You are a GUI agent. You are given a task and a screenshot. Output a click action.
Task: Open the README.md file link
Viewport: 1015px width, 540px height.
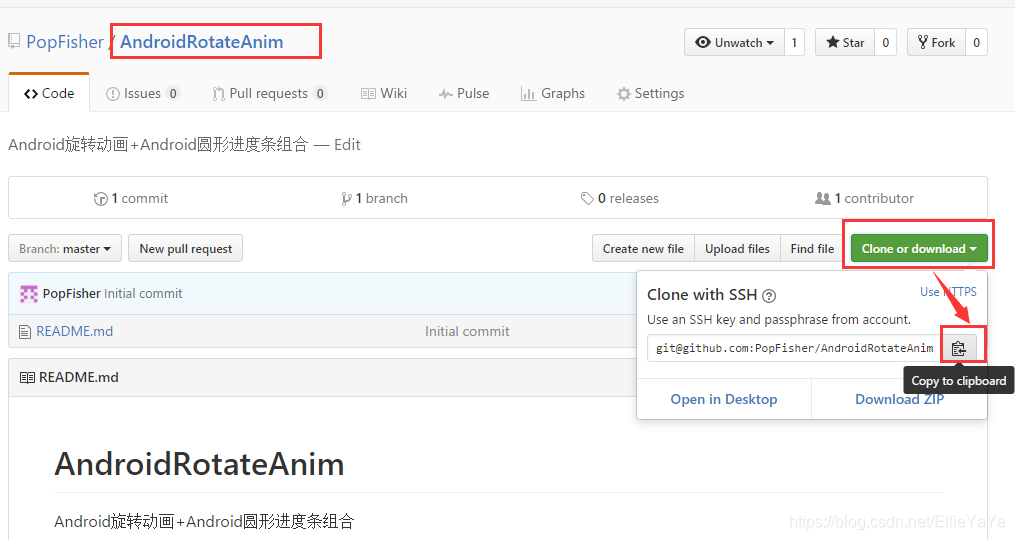click(74, 332)
